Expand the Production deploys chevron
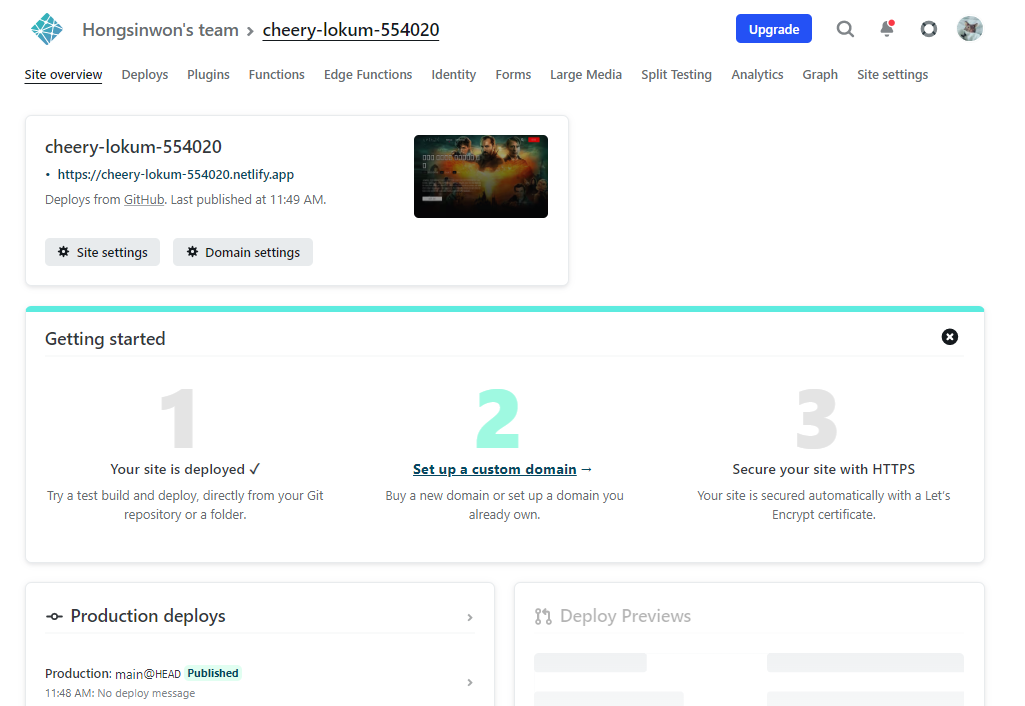 coord(470,617)
